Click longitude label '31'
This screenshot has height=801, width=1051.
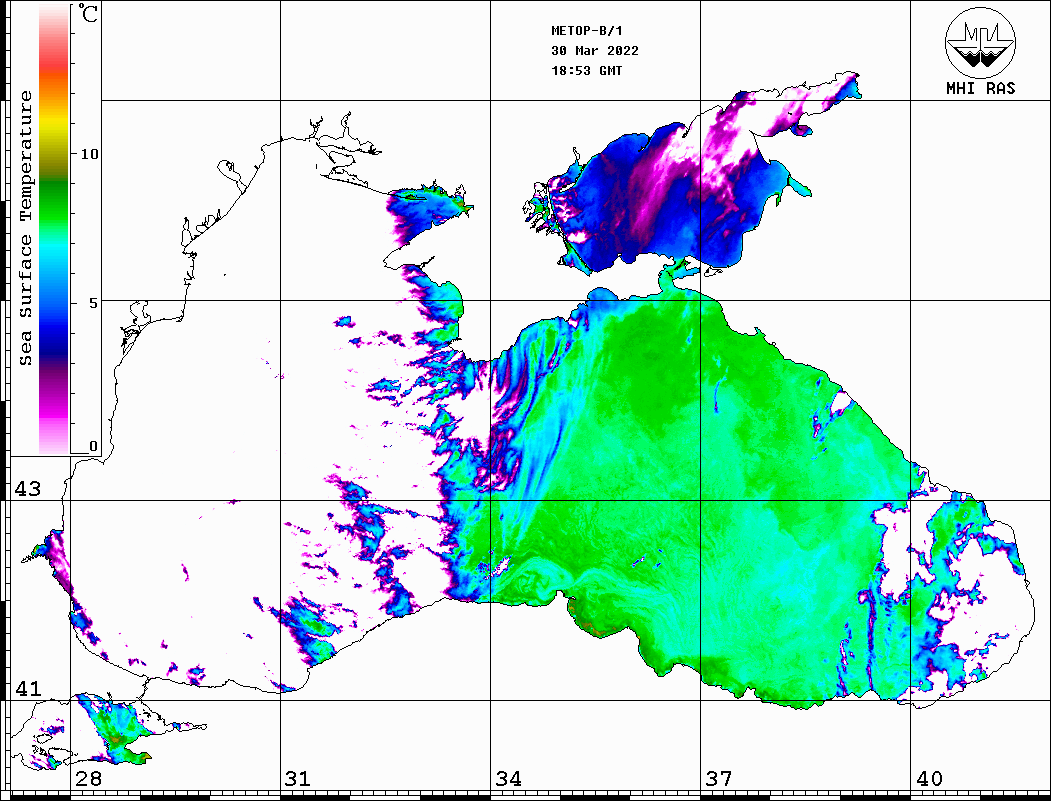(x=298, y=778)
